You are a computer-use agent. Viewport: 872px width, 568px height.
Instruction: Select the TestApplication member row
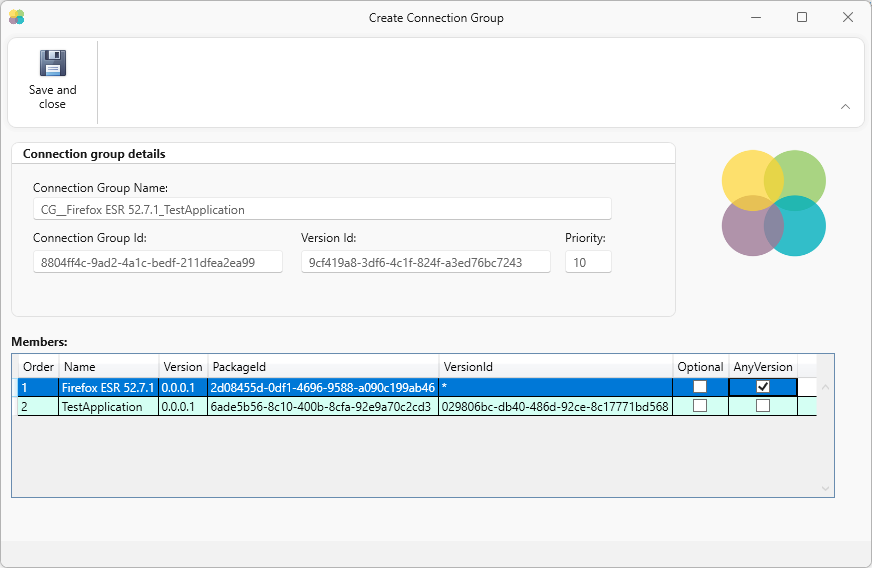[x=102, y=407]
